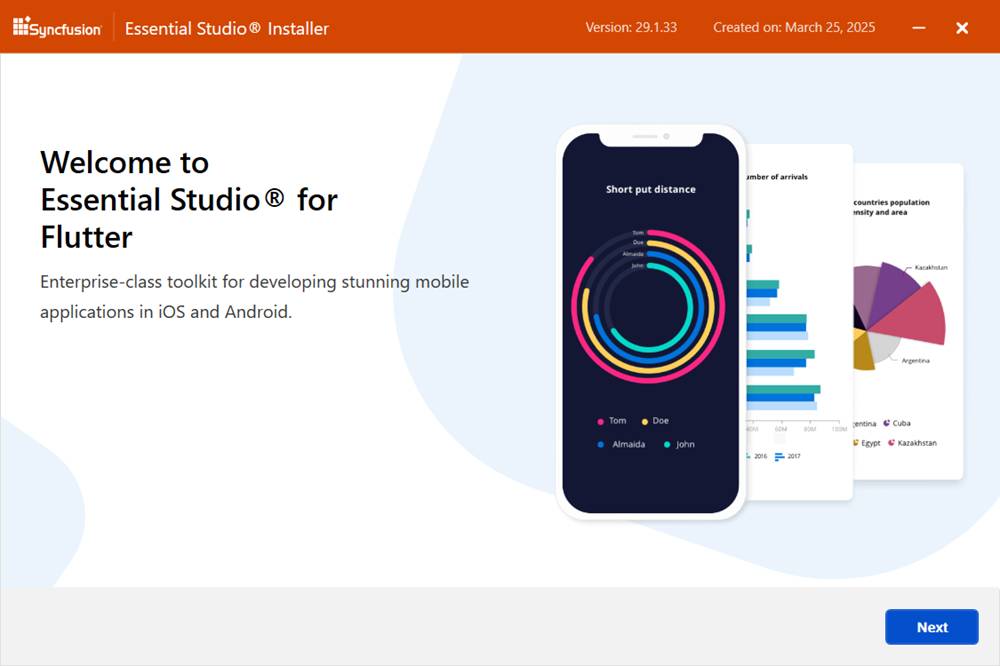Click the Syncfusion logo
1000x666 pixels.
tap(57, 27)
